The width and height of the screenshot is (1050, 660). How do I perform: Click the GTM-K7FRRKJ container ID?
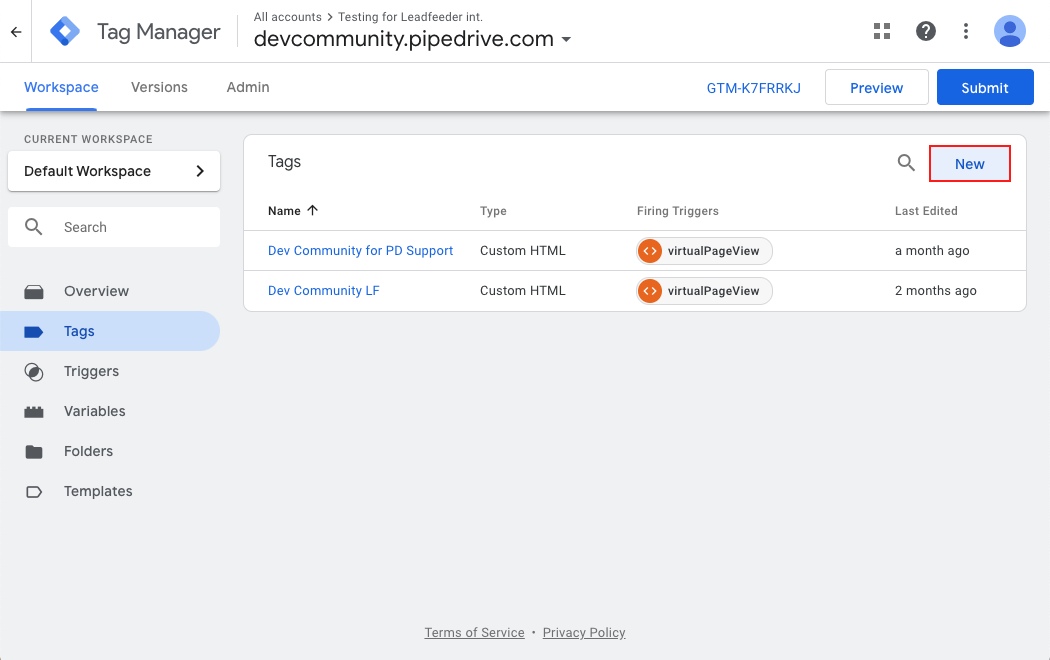[x=753, y=88]
